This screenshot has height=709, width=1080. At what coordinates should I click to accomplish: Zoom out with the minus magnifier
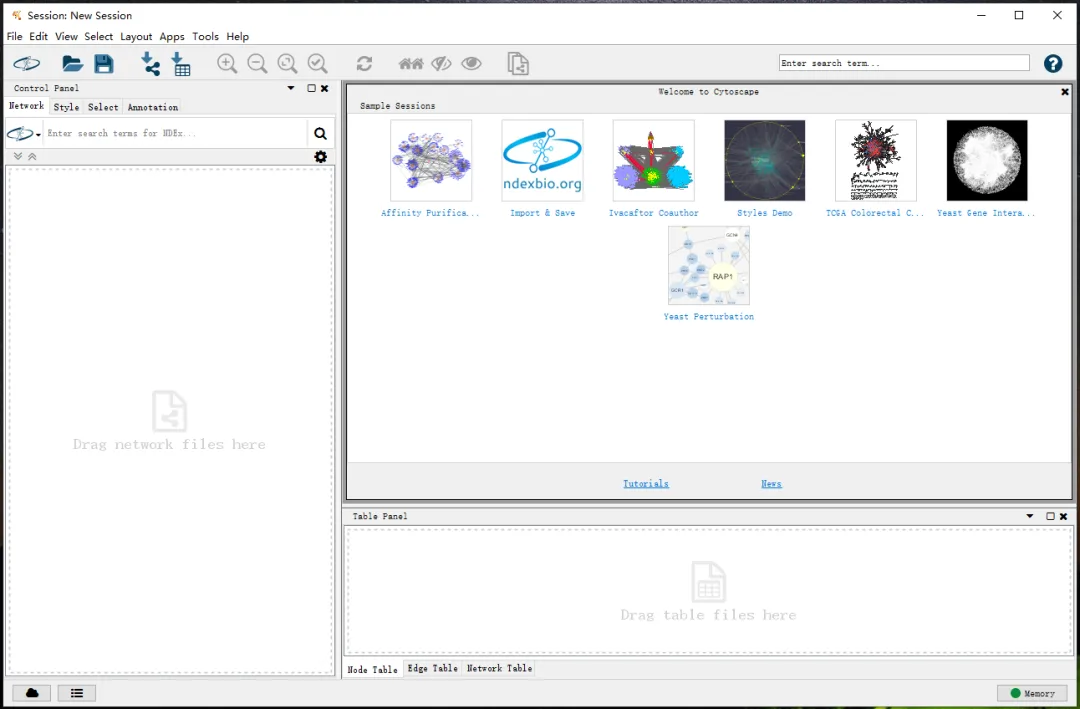(257, 63)
